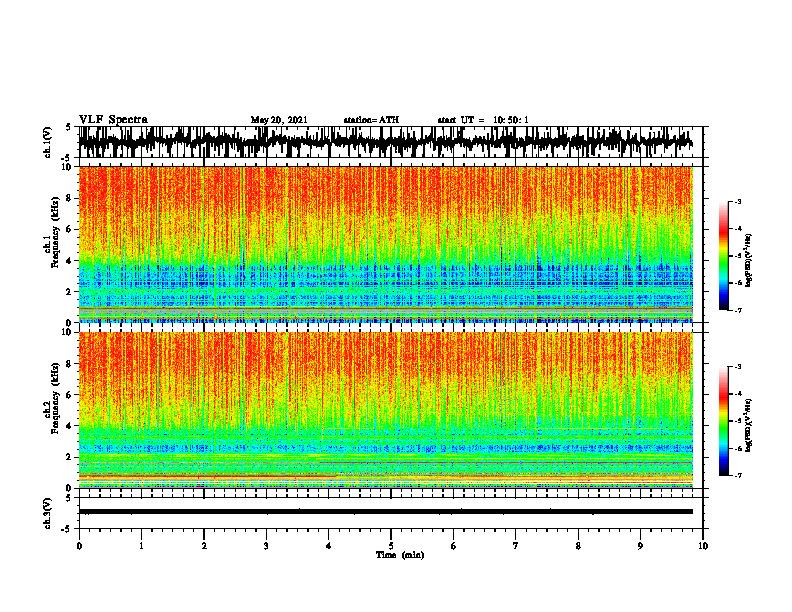Click the "8" kHz tick of ch.1 spectrogram

click(70, 198)
